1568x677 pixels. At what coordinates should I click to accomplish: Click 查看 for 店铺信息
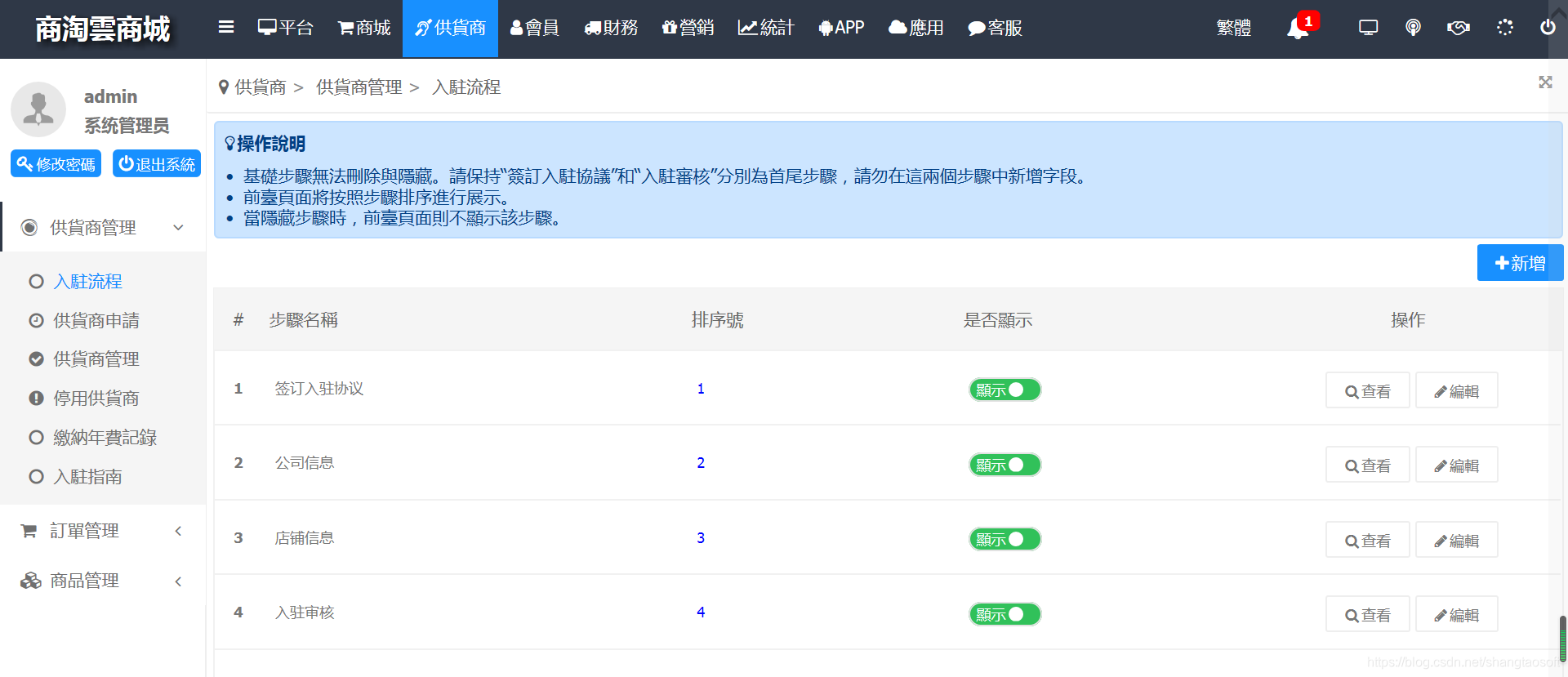(1367, 540)
